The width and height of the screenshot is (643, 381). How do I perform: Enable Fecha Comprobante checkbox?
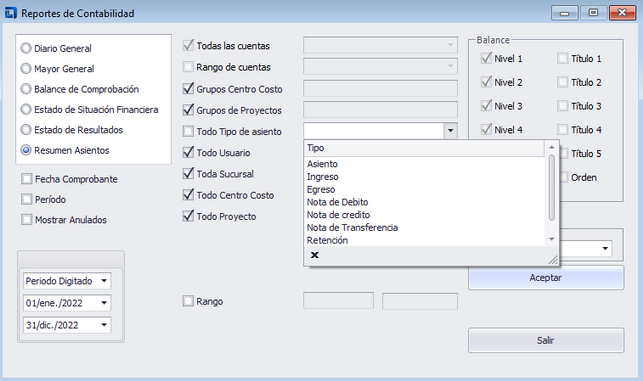(27, 179)
